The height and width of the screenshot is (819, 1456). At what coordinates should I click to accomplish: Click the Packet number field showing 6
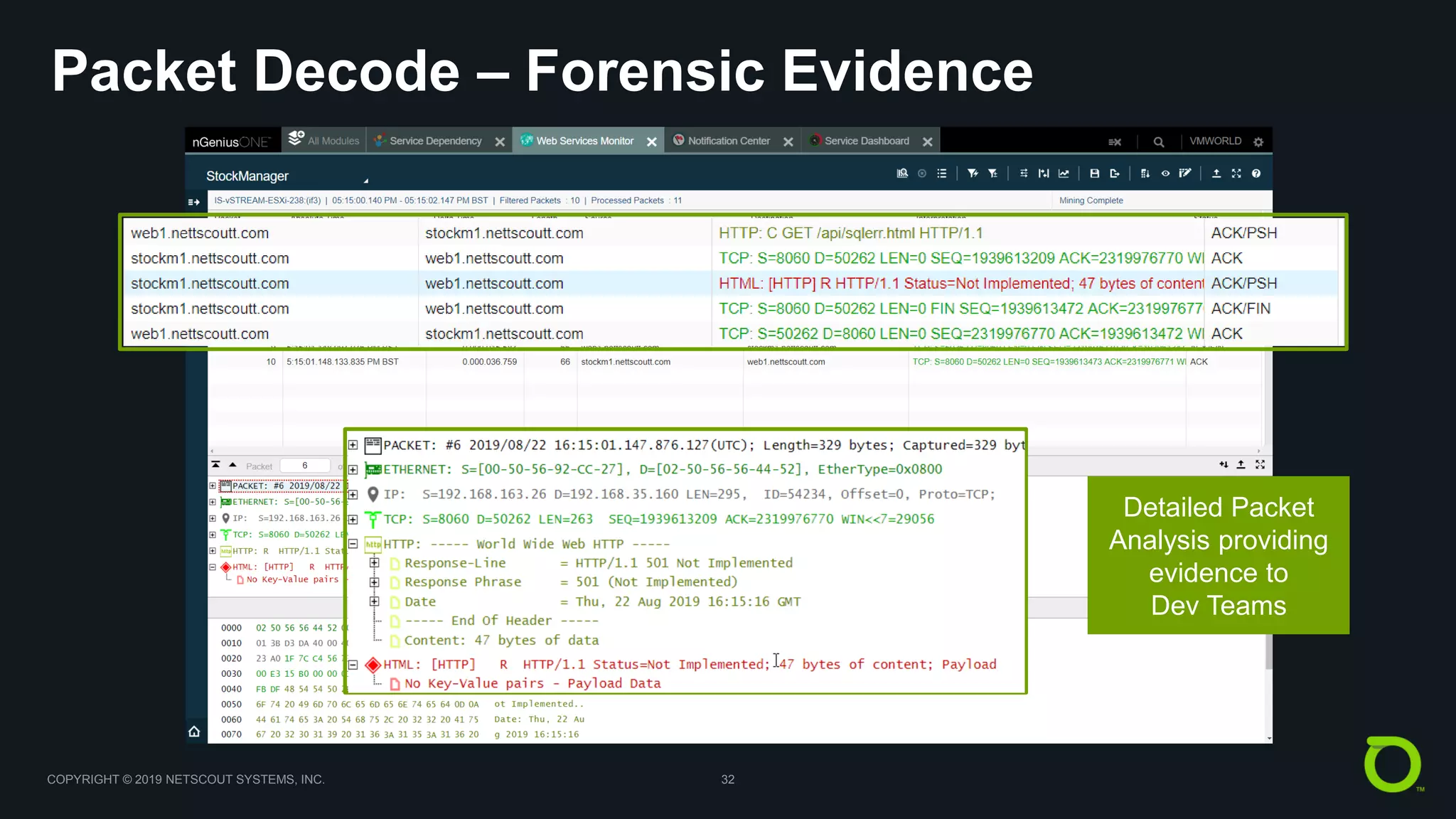(306, 466)
